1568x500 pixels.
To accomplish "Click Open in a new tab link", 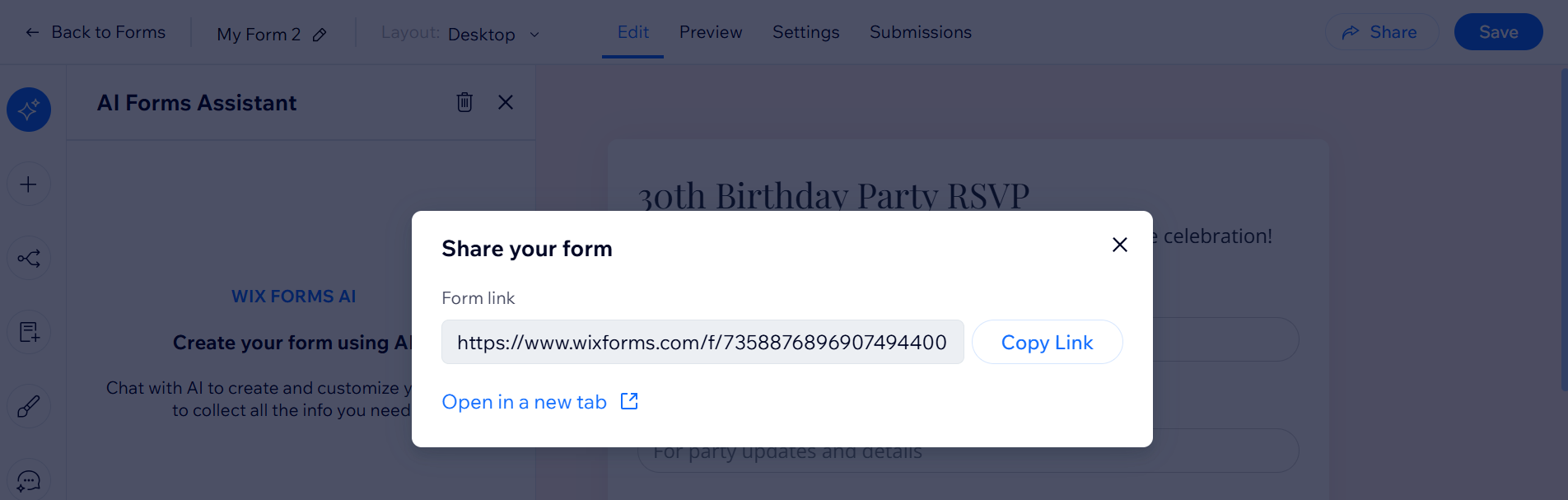I will [x=524, y=402].
